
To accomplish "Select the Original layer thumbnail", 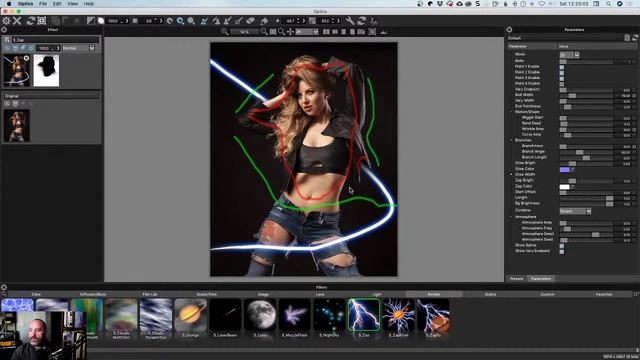I will [16, 126].
